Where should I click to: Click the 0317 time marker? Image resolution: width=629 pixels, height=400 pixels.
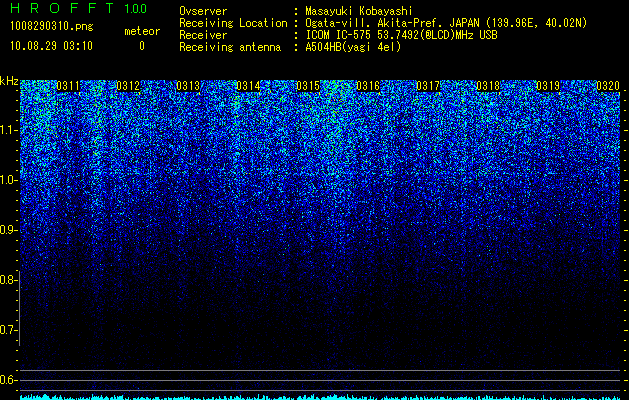tap(428, 86)
